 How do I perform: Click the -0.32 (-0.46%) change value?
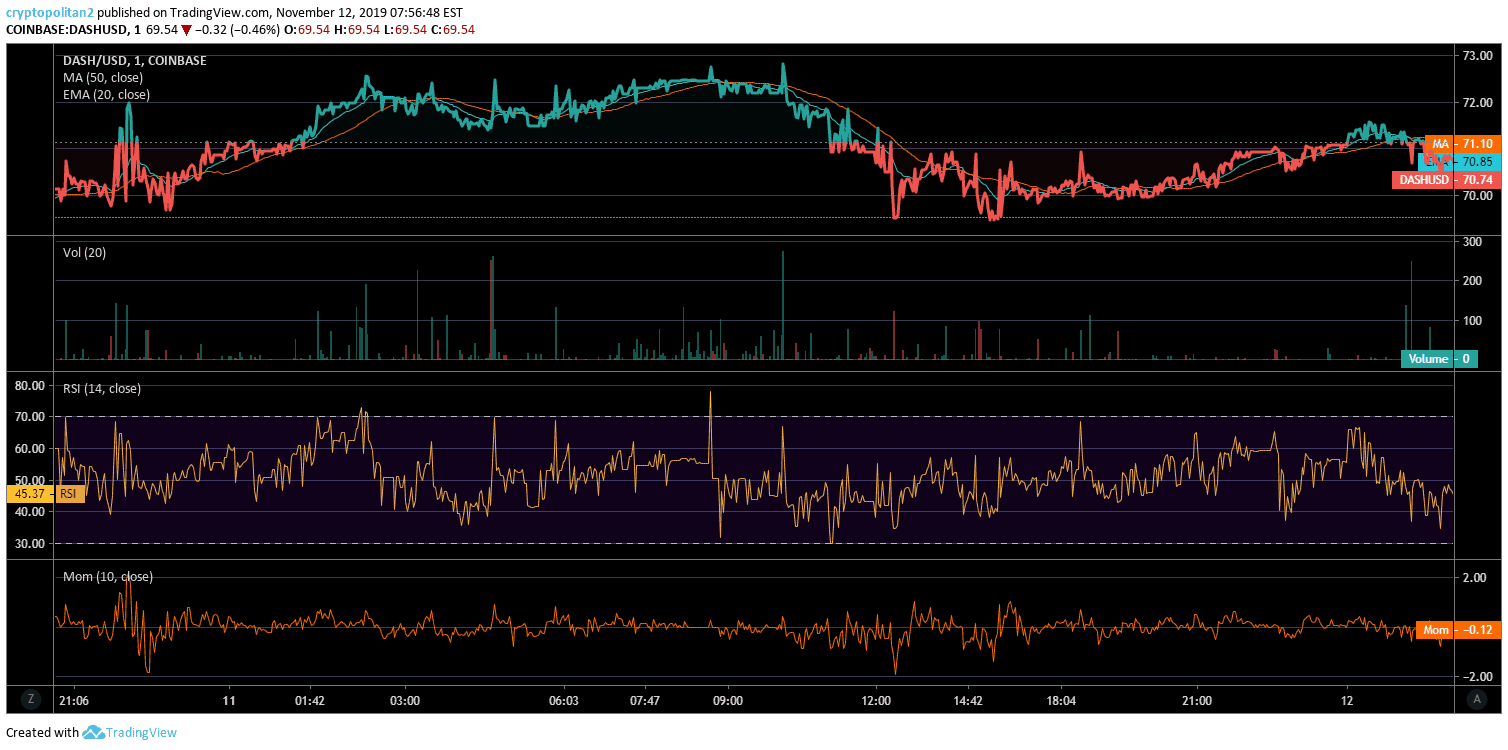[x=238, y=30]
